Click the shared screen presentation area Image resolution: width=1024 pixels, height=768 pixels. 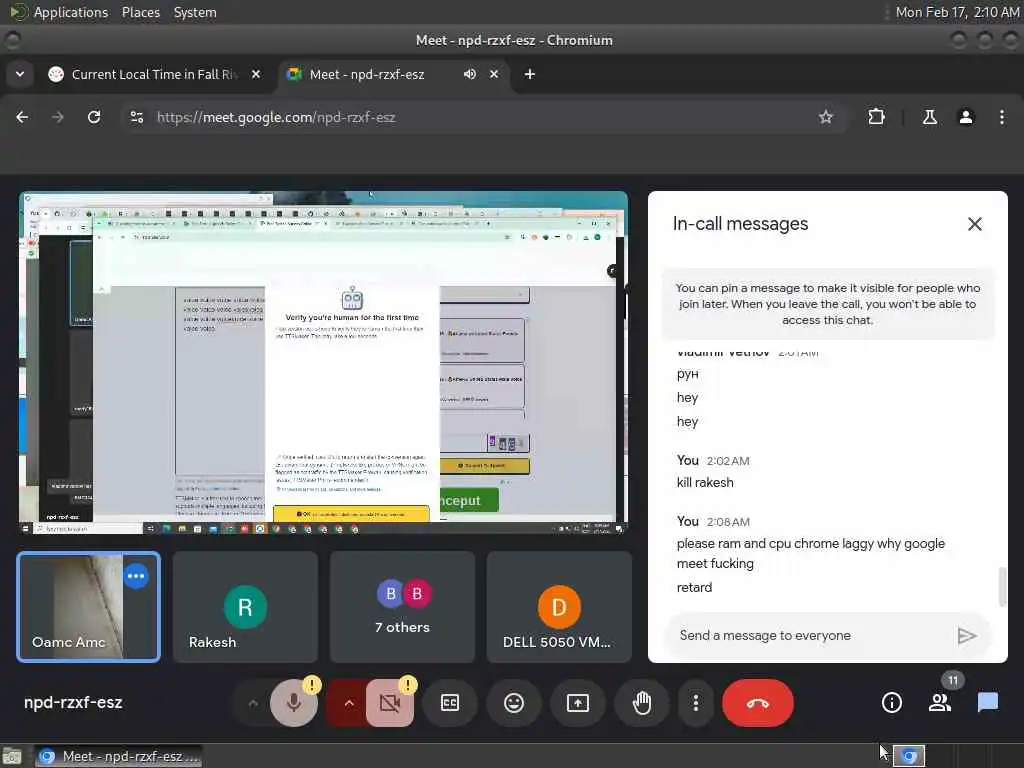[323, 363]
